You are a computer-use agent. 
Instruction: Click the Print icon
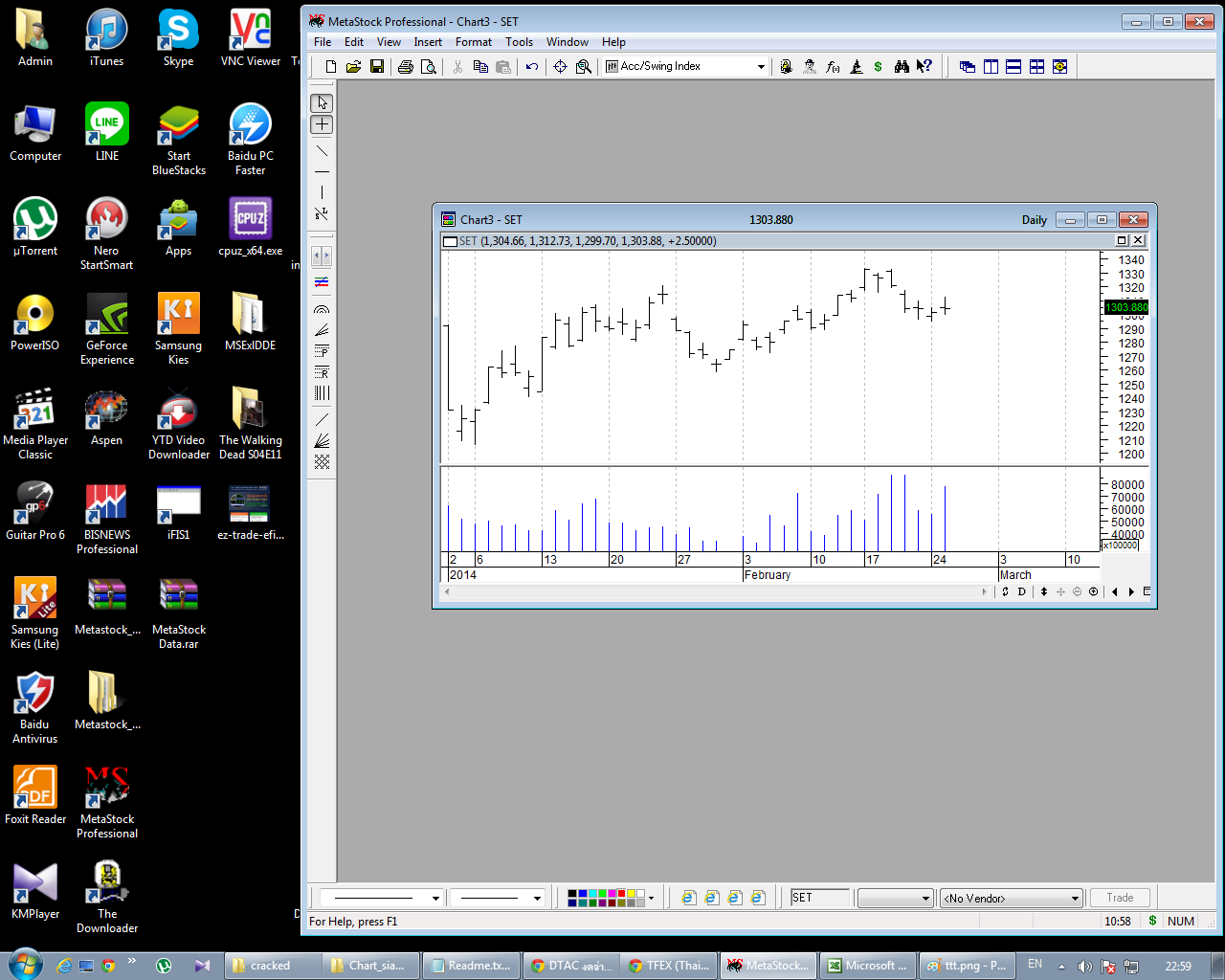[x=406, y=67]
